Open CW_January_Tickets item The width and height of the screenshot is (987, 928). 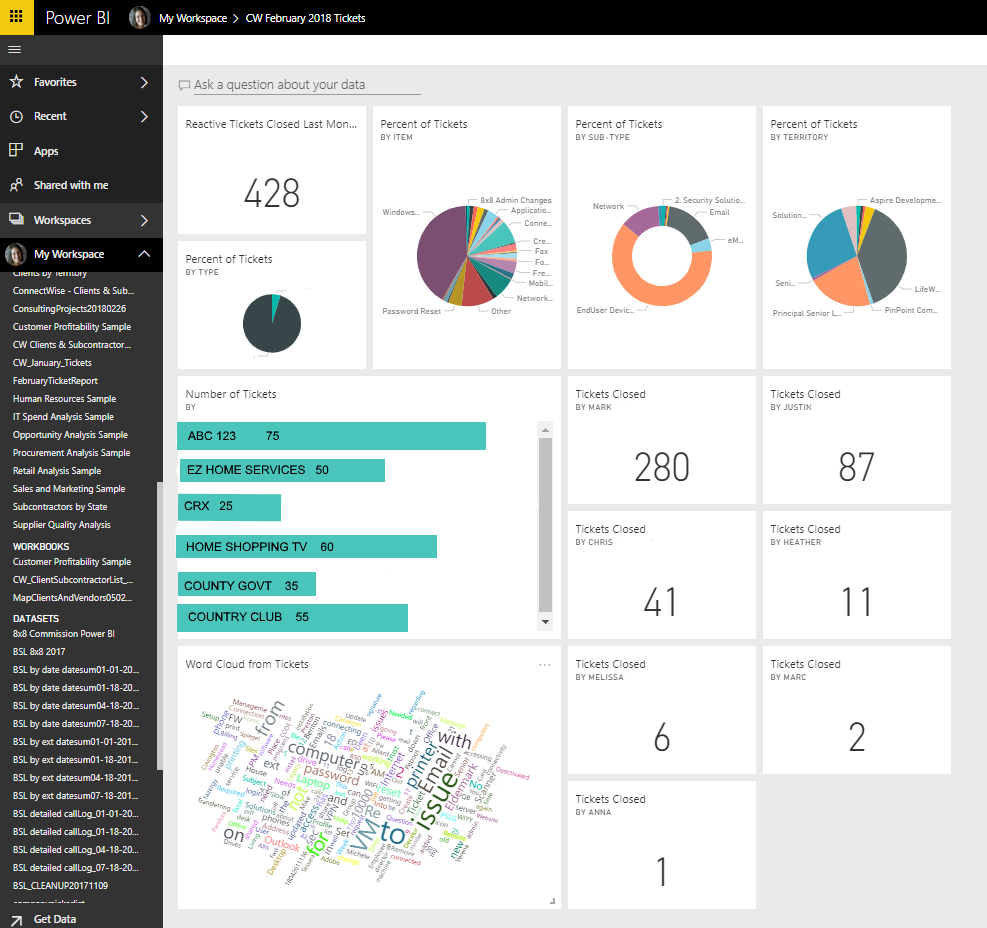pyautogui.click(x=52, y=363)
